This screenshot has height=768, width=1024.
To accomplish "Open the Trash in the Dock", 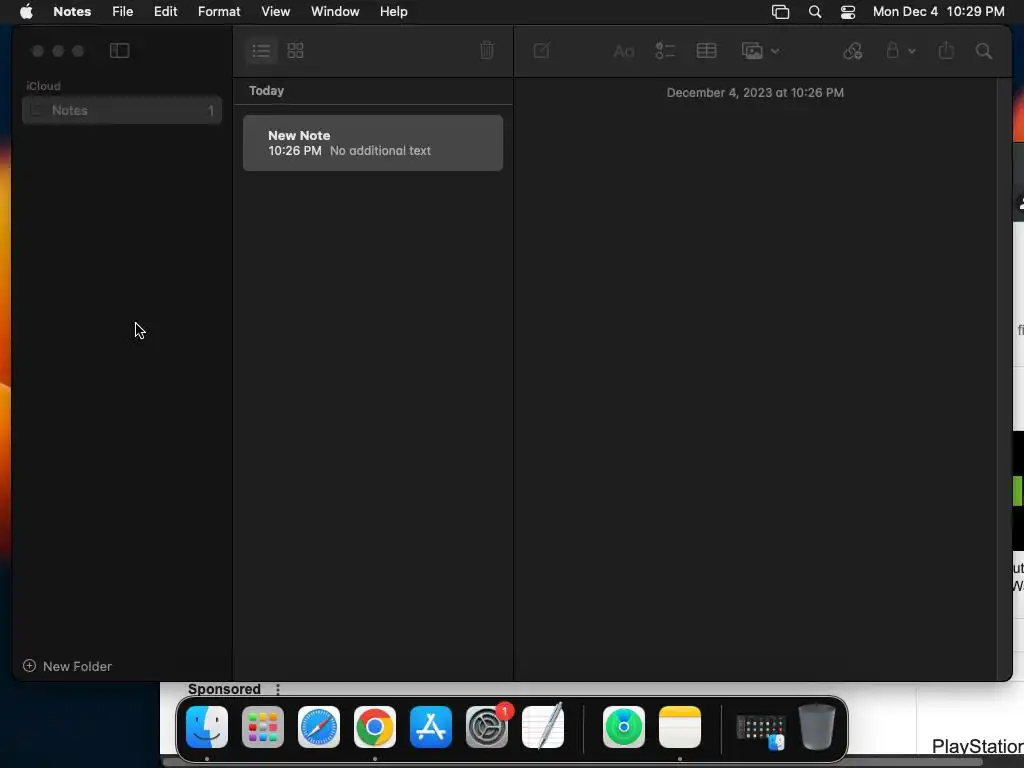I will [x=816, y=726].
